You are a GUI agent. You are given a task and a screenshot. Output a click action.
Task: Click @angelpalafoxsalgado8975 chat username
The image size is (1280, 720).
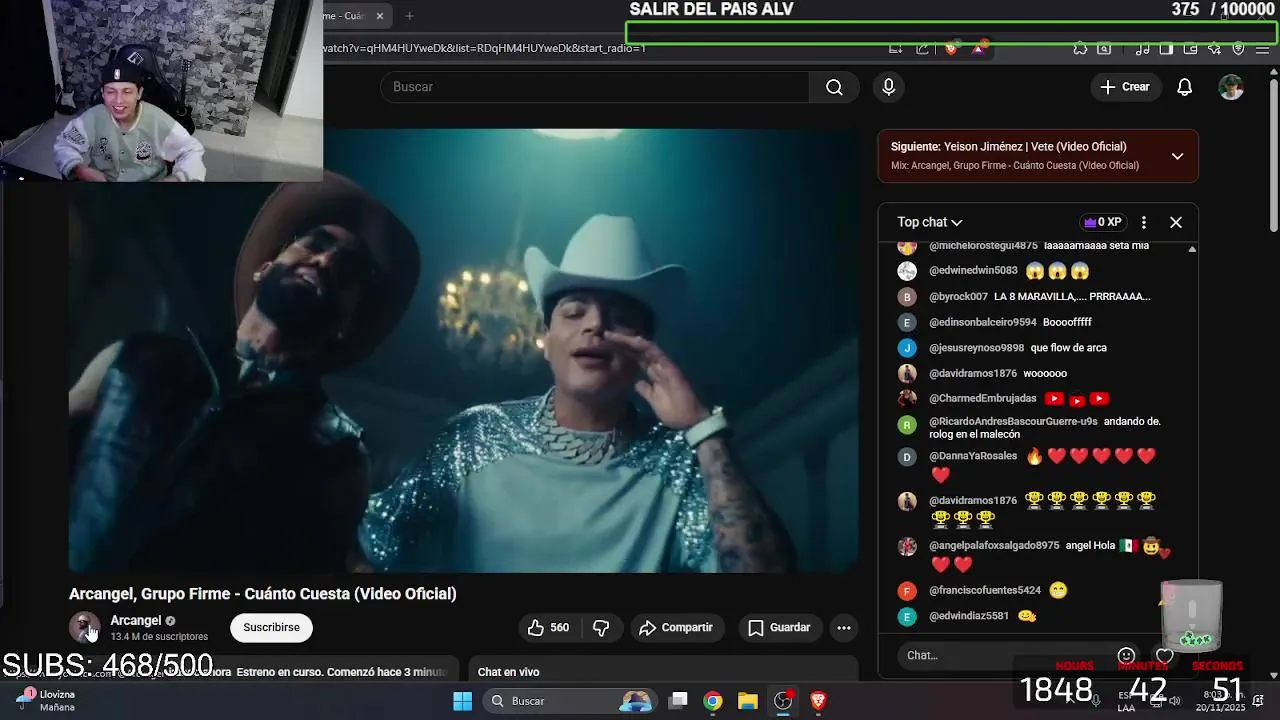994,546
